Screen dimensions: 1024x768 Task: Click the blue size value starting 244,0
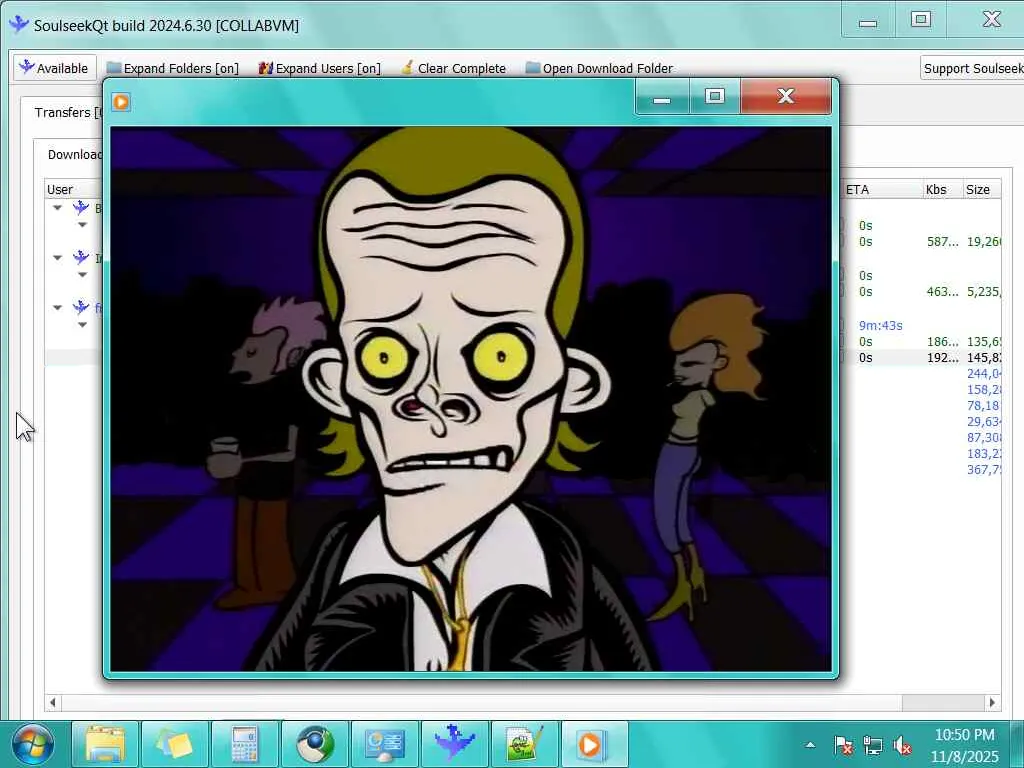984,374
